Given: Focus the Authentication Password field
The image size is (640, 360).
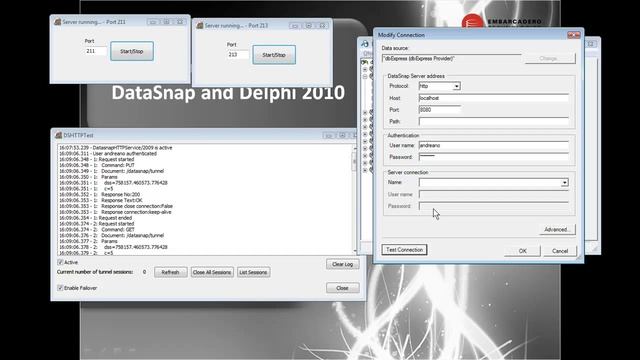Looking at the screenshot, I should [493, 157].
